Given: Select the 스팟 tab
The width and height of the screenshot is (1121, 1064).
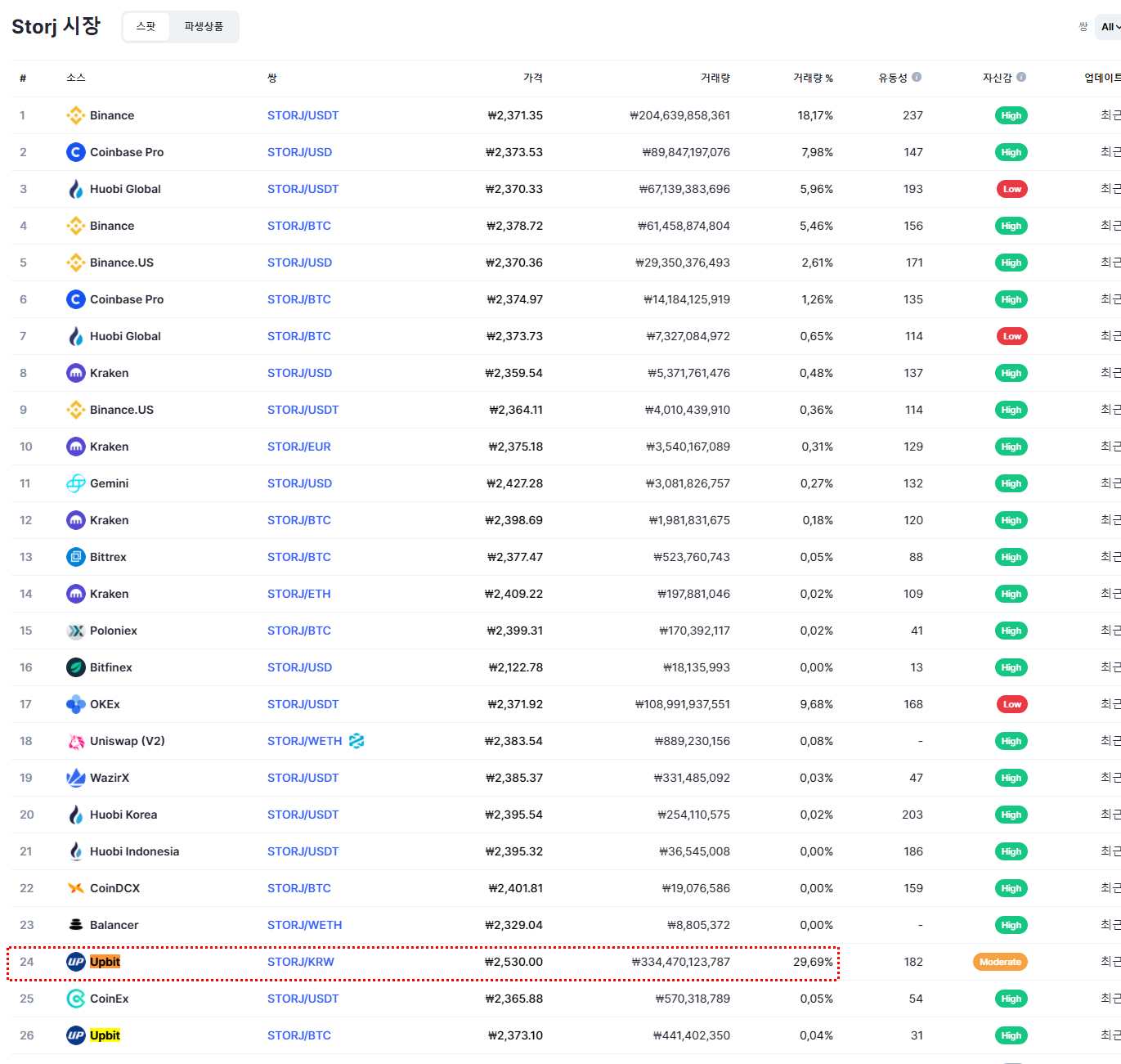Looking at the screenshot, I should tap(146, 27).
